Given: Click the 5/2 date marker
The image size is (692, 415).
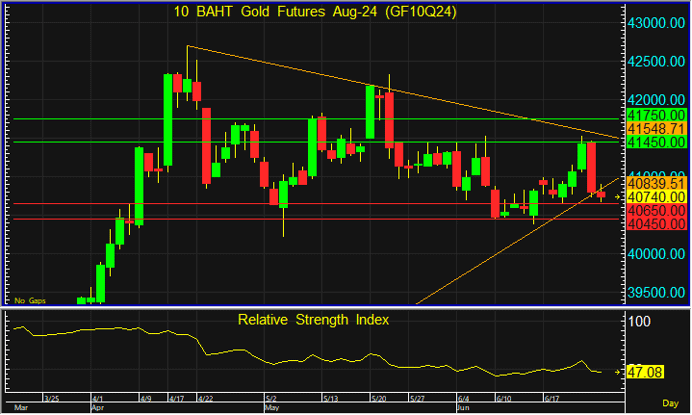Looking at the screenshot, I should (x=271, y=399).
